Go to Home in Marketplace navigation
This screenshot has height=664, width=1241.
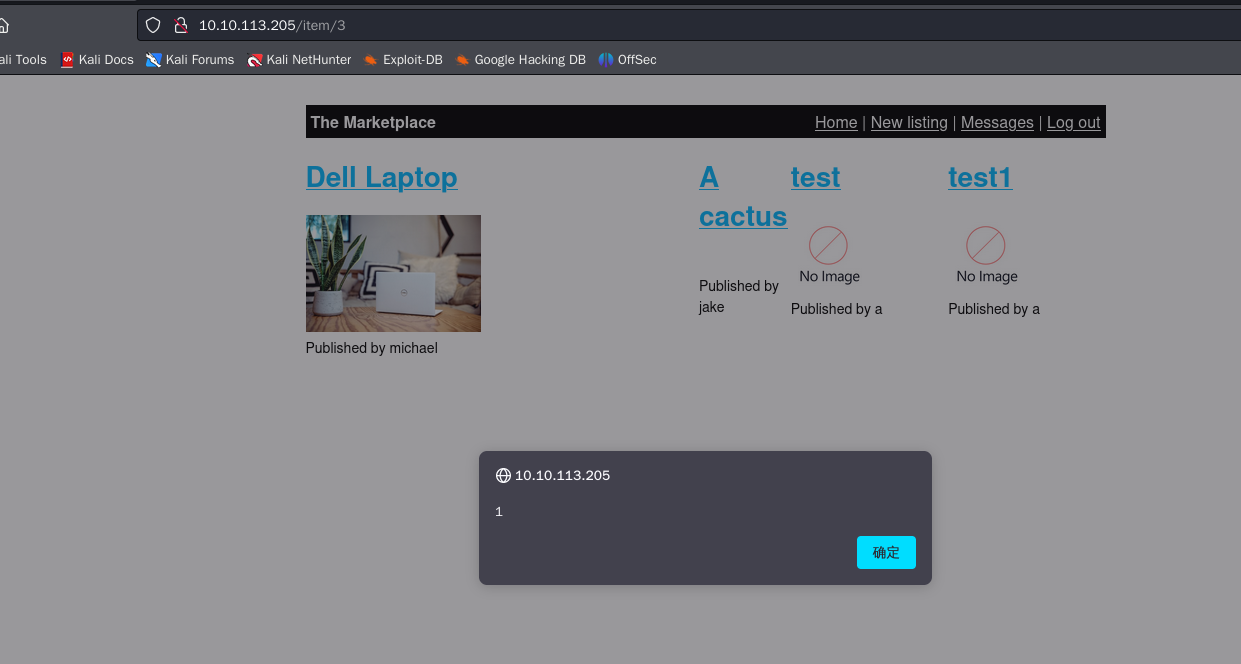point(836,122)
